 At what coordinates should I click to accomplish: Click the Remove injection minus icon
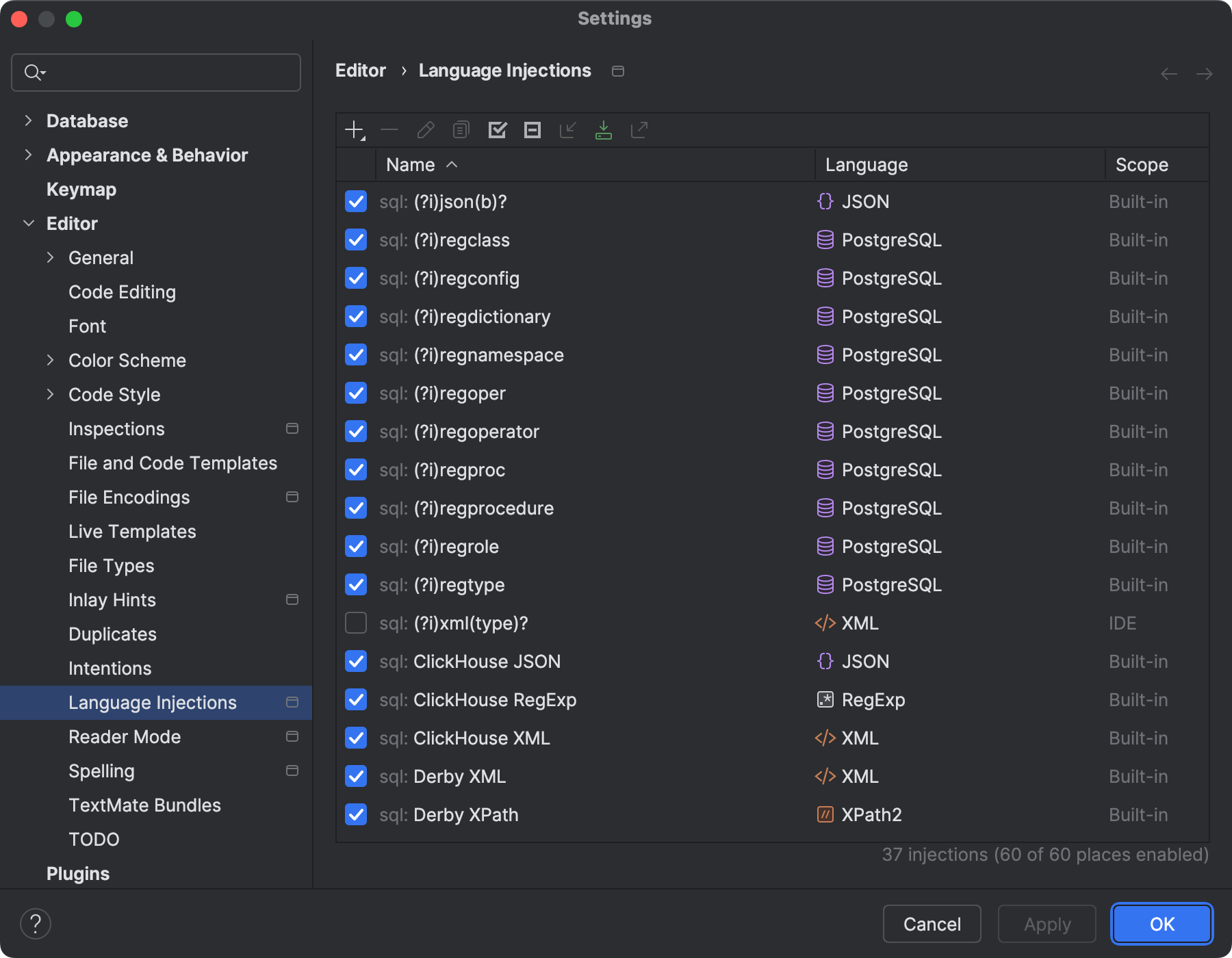point(390,130)
